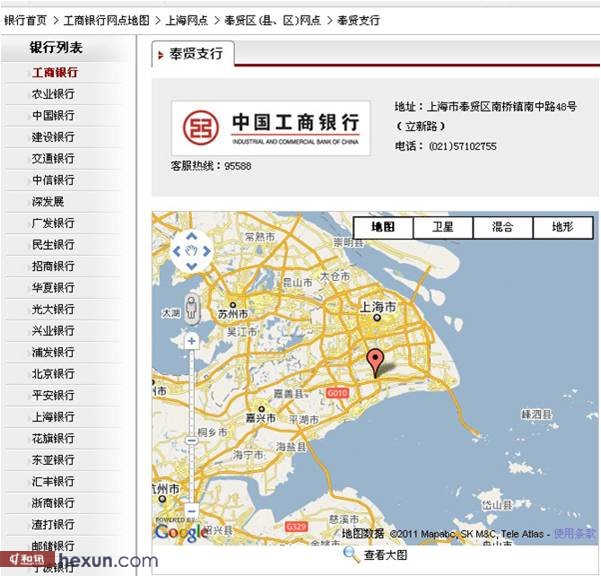Pan the map left with the arrow
This screenshot has width=601, height=577.
point(177,252)
